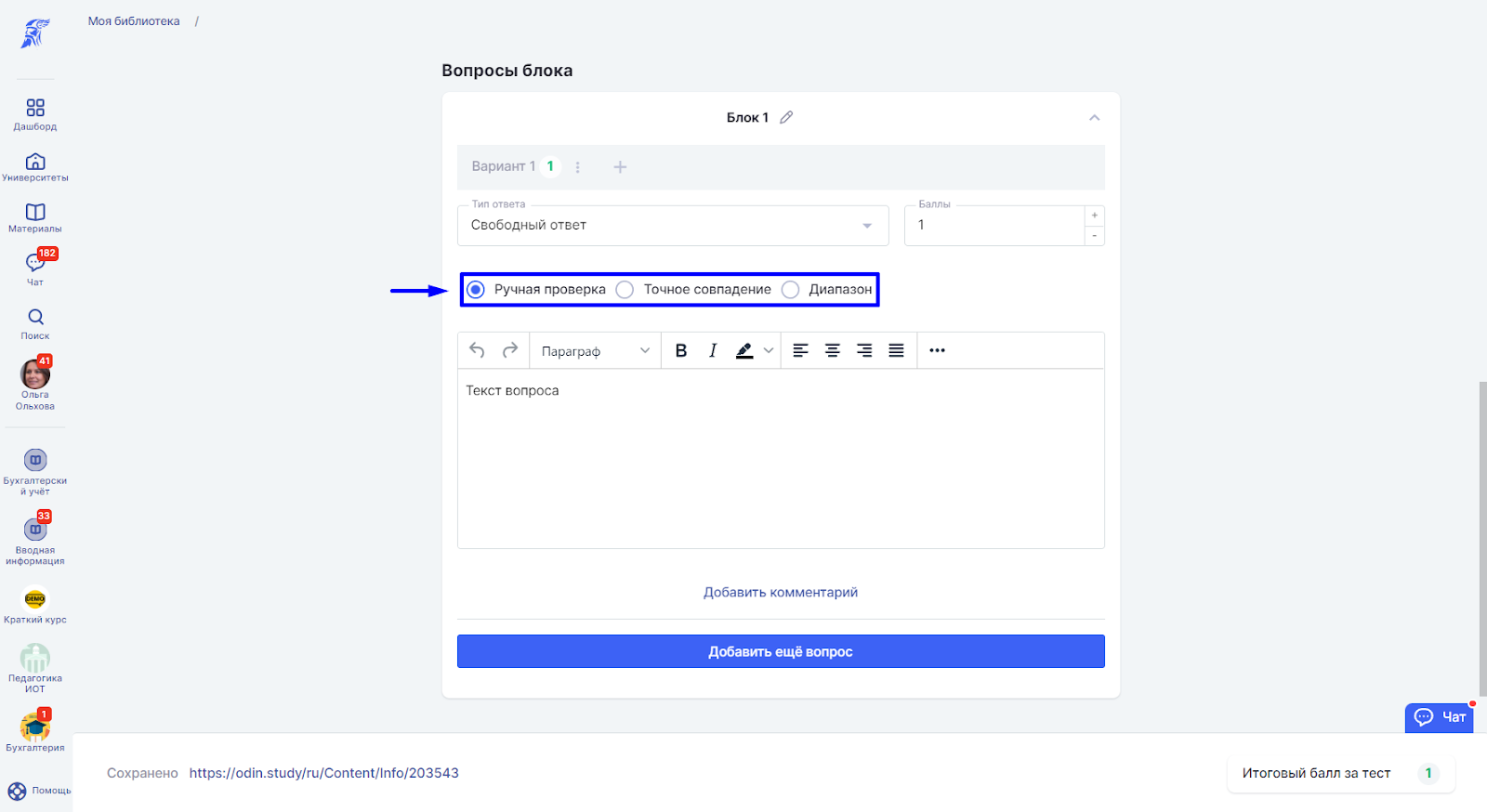This screenshot has width=1487, height=812.
Task: Apply center text alignment
Action: click(x=833, y=350)
